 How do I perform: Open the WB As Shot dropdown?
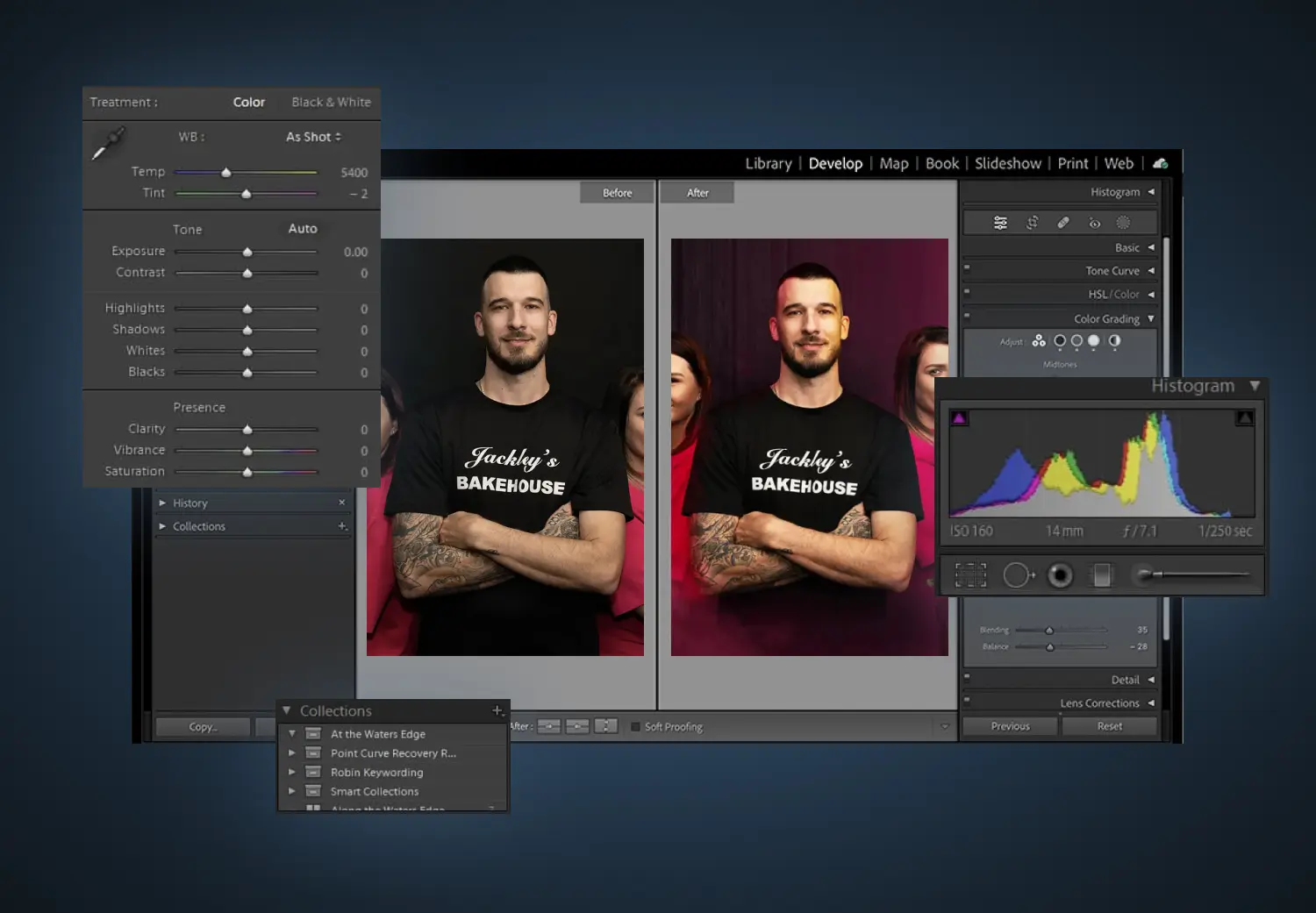pos(313,137)
